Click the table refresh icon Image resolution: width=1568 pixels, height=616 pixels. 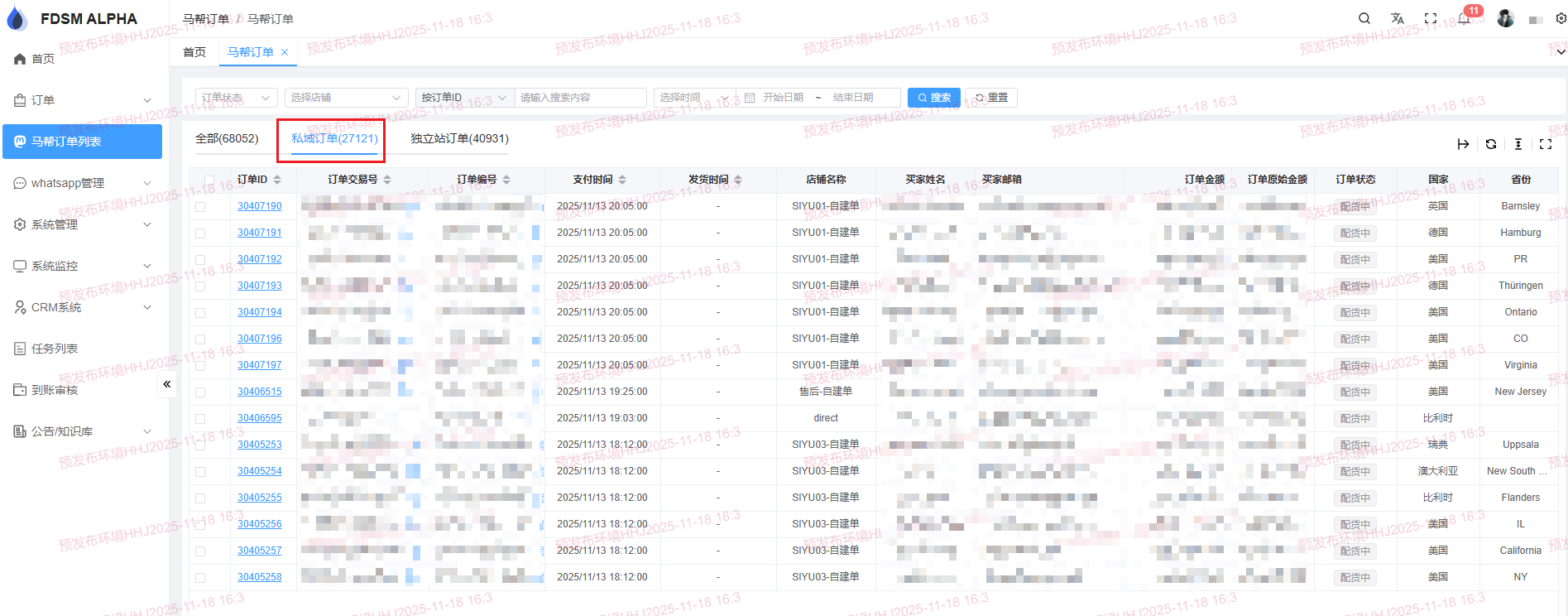point(1491,144)
